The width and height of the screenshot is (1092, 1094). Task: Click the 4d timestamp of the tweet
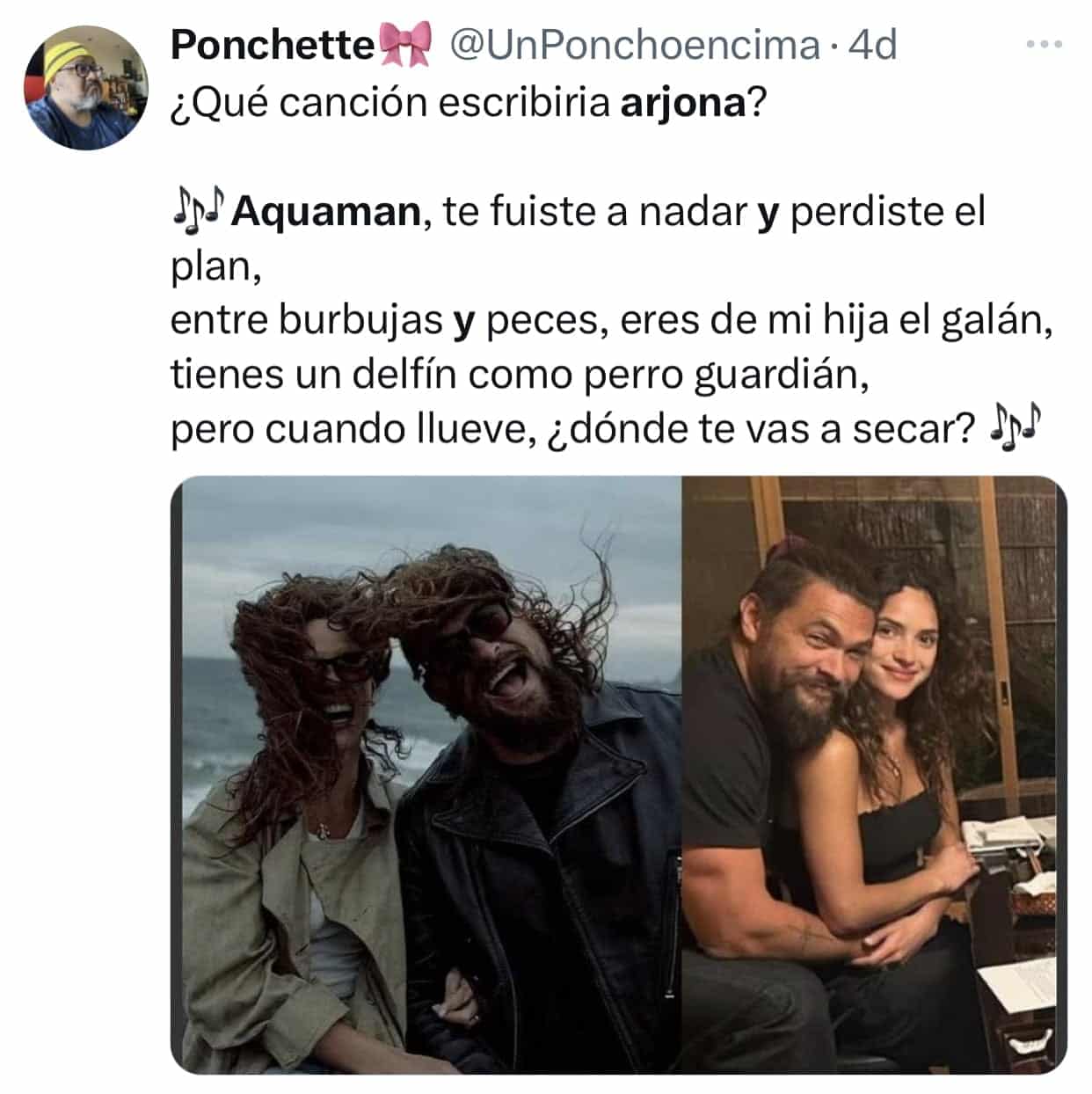(871, 45)
